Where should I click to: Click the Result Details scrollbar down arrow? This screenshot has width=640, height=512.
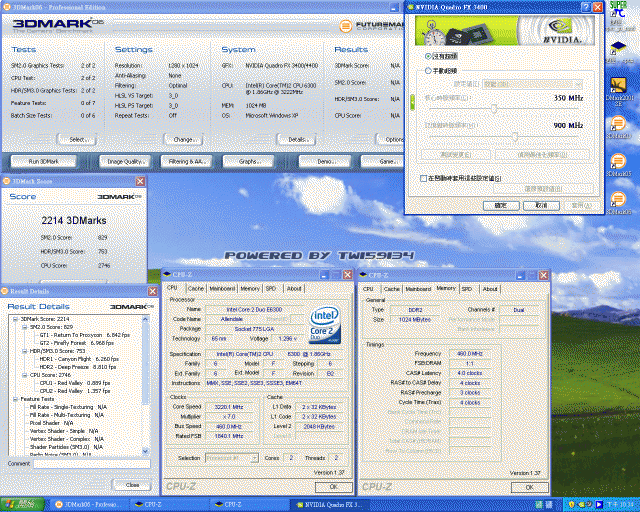(145, 451)
